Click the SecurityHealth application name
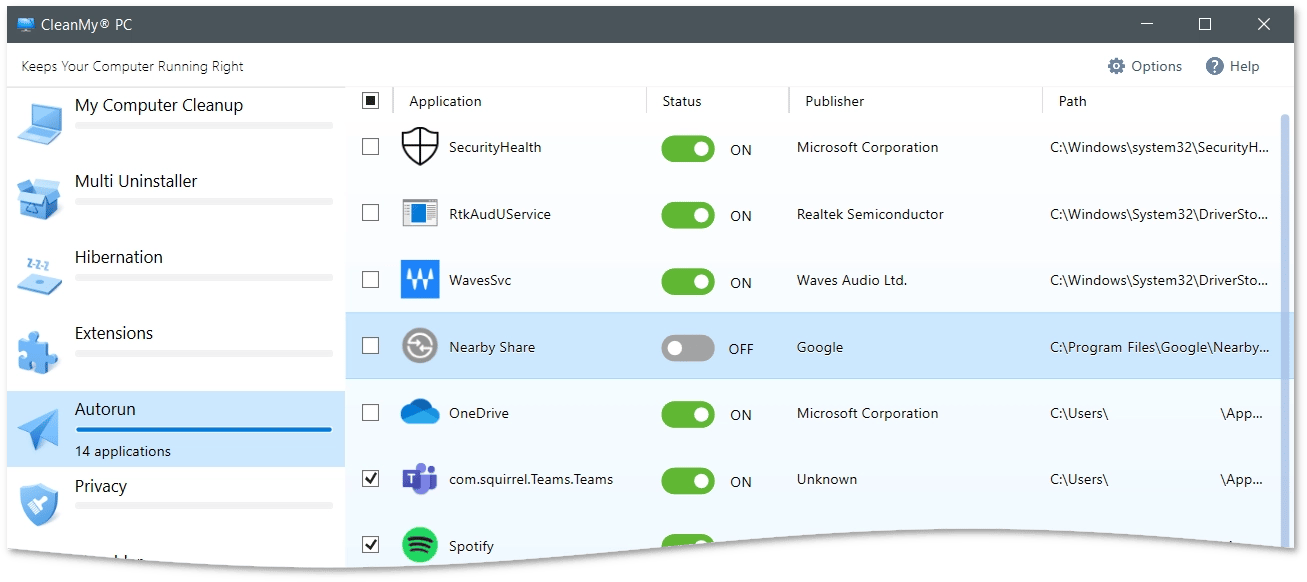This screenshot has width=1307, height=582. pyautogui.click(x=495, y=147)
